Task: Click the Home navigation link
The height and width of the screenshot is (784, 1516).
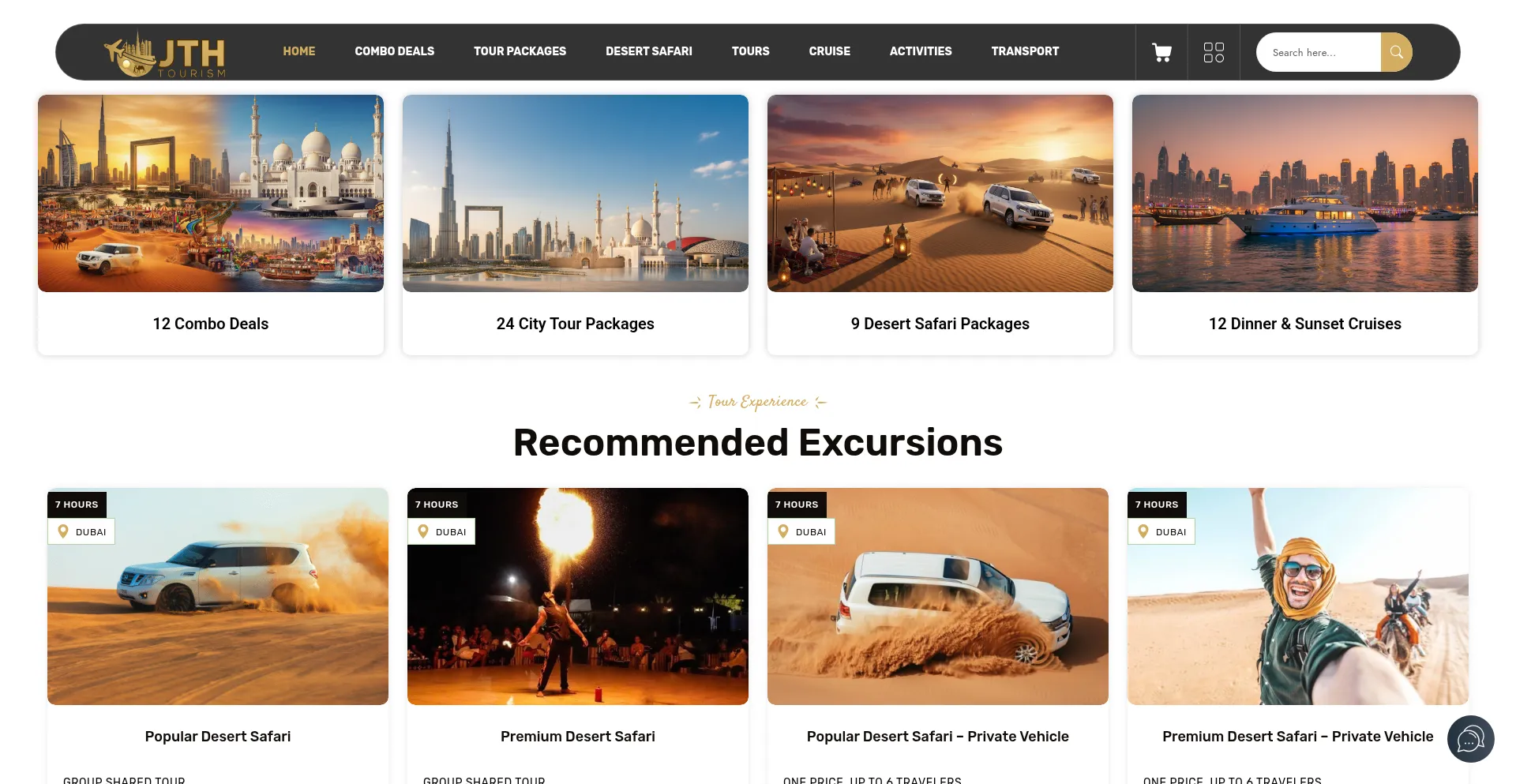Action: click(x=298, y=51)
